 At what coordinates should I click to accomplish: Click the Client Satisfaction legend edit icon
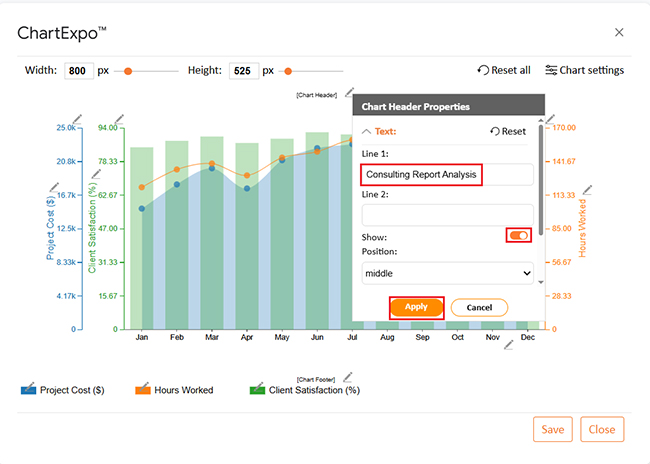click(x=256, y=389)
